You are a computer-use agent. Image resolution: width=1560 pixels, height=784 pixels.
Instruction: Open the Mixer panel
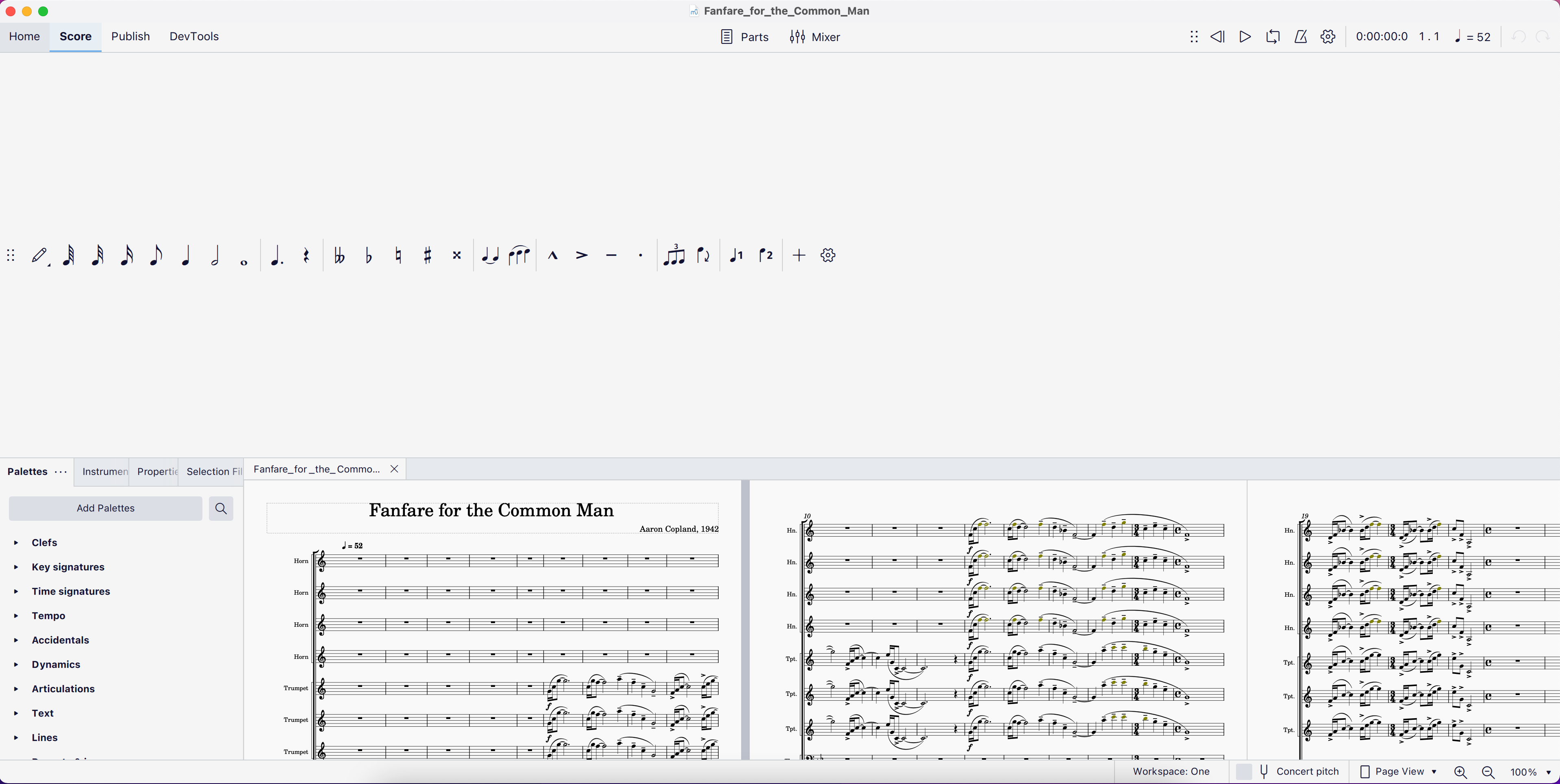pyautogui.click(x=815, y=37)
